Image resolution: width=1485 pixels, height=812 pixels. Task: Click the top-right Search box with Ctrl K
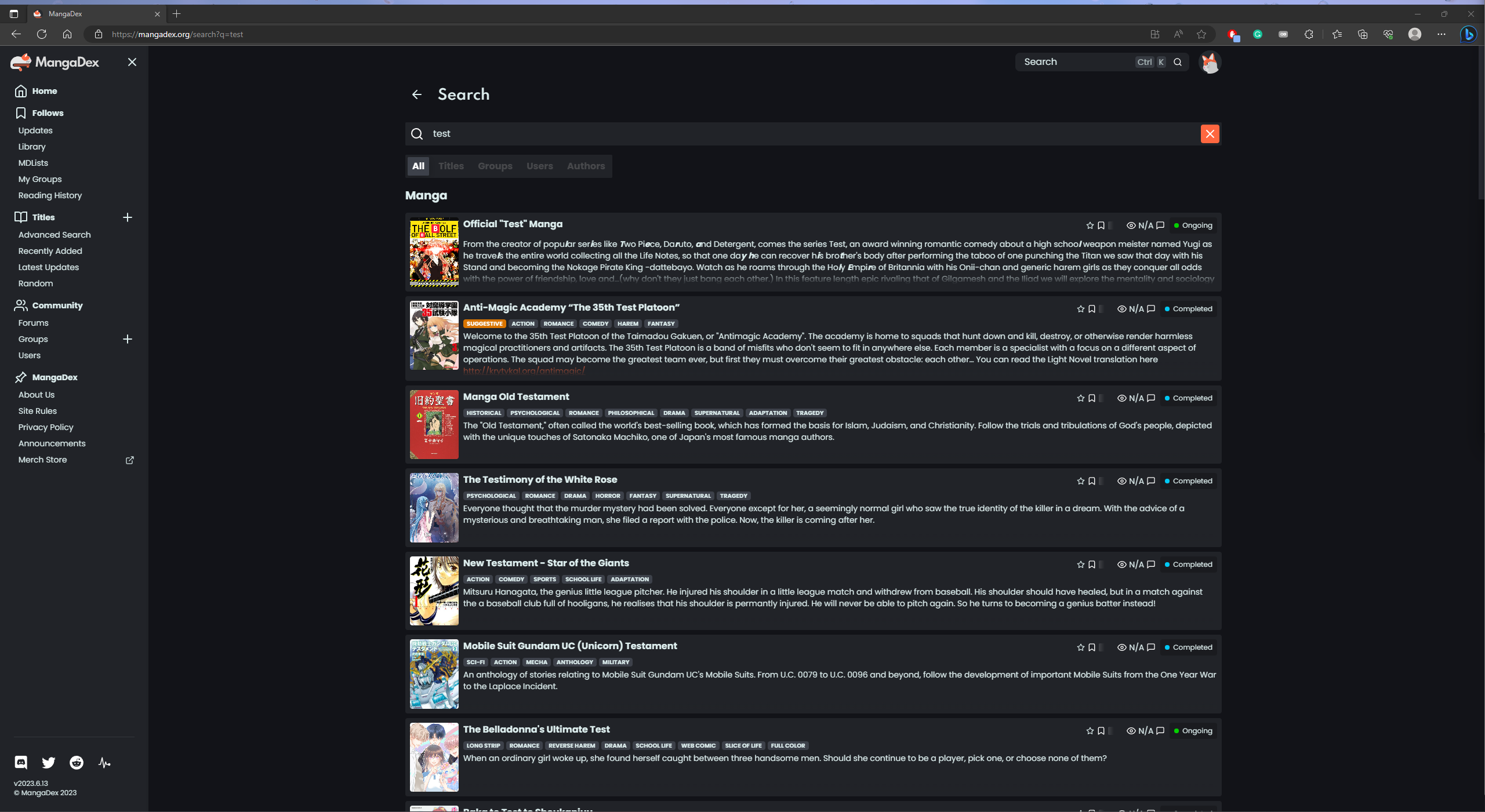pyautogui.click(x=1102, y=62)
